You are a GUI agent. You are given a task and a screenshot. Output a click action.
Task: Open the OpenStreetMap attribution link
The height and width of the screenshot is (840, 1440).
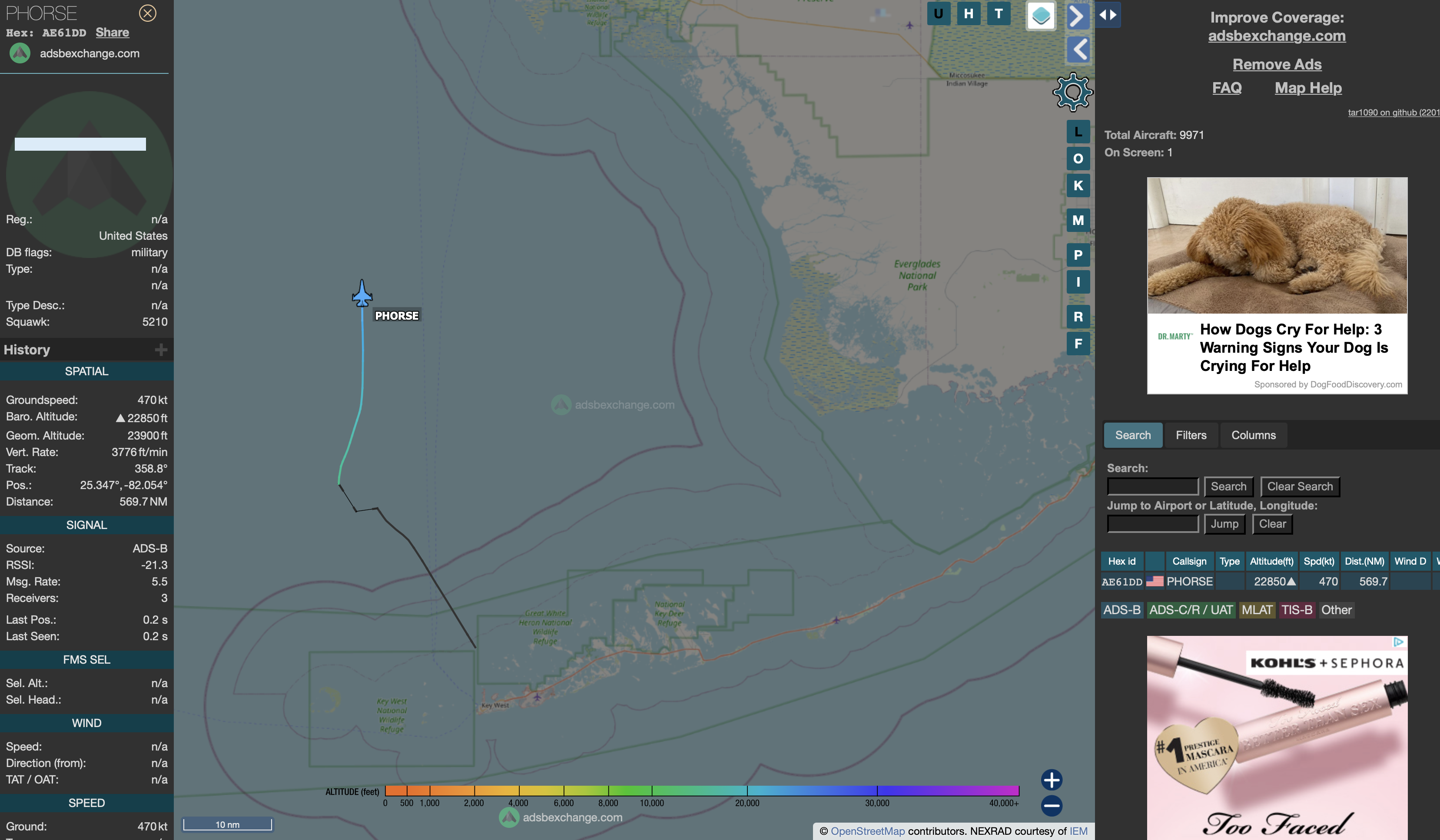click(x=867, y=831)
